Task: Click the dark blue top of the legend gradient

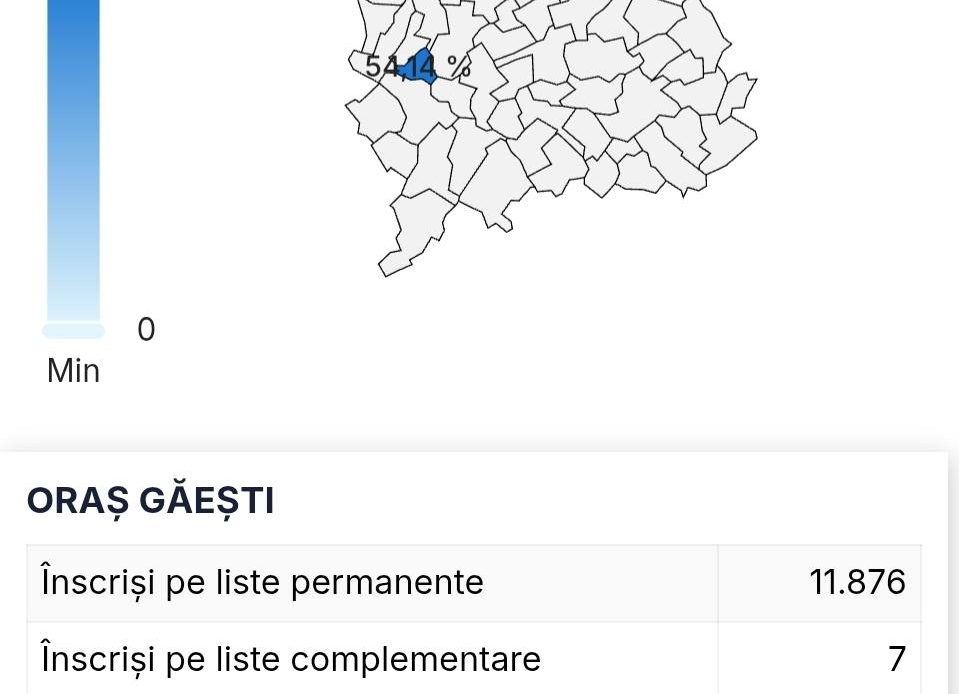Action: click(73, 15)
